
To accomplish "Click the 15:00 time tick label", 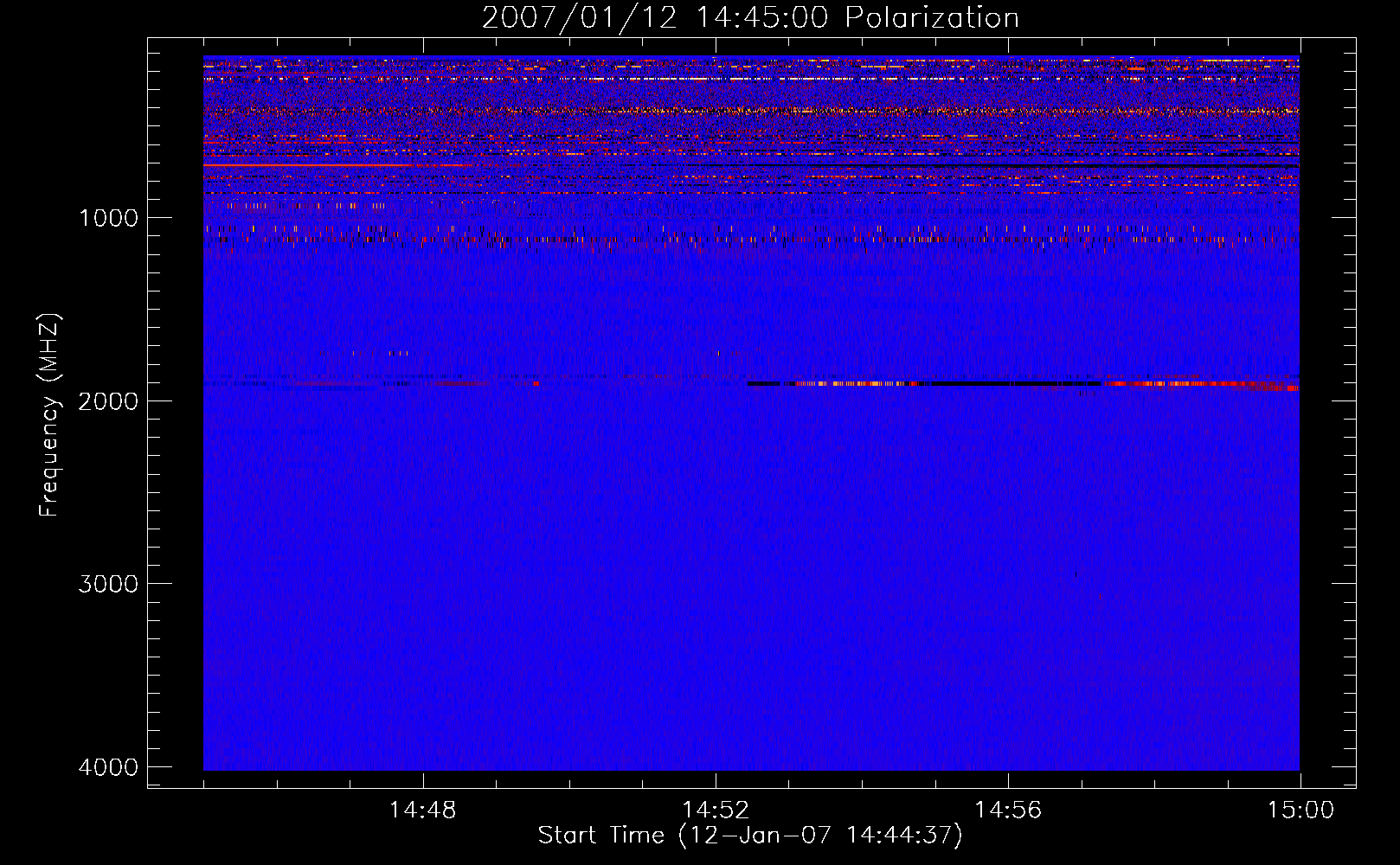I will [x=1300, y=811].
